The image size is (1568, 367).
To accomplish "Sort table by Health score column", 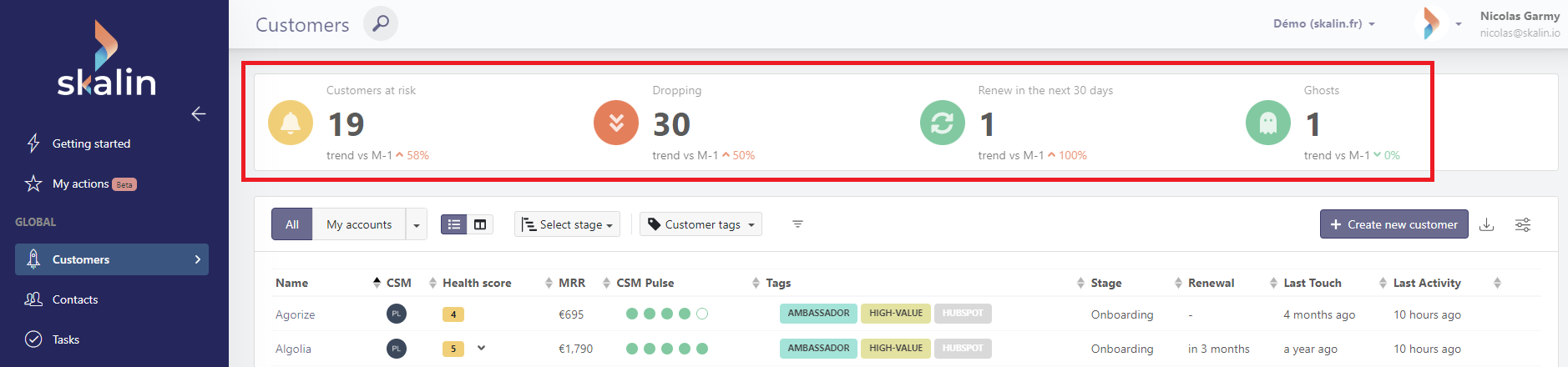I will pyautogui.click(x=477, y=283).
